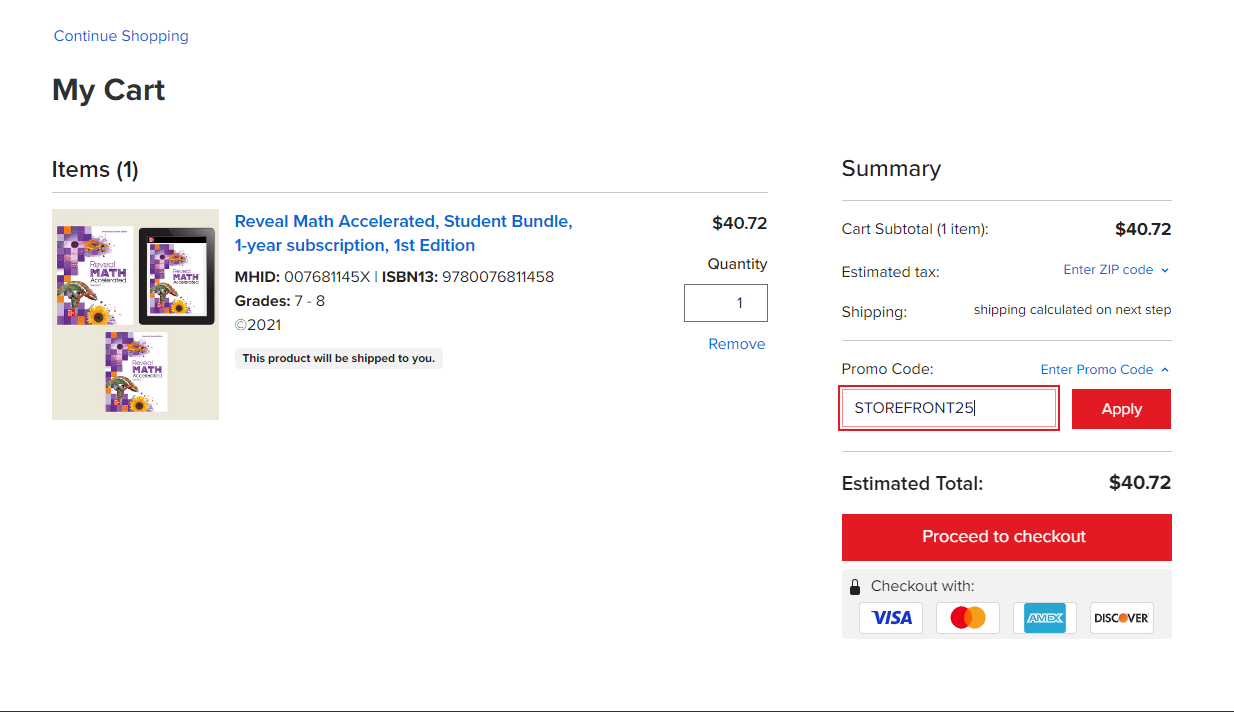Viewport: 1234px width, 714px height.
Task: Open the Continue Shopping link
Action: click(x=121, y=36)
